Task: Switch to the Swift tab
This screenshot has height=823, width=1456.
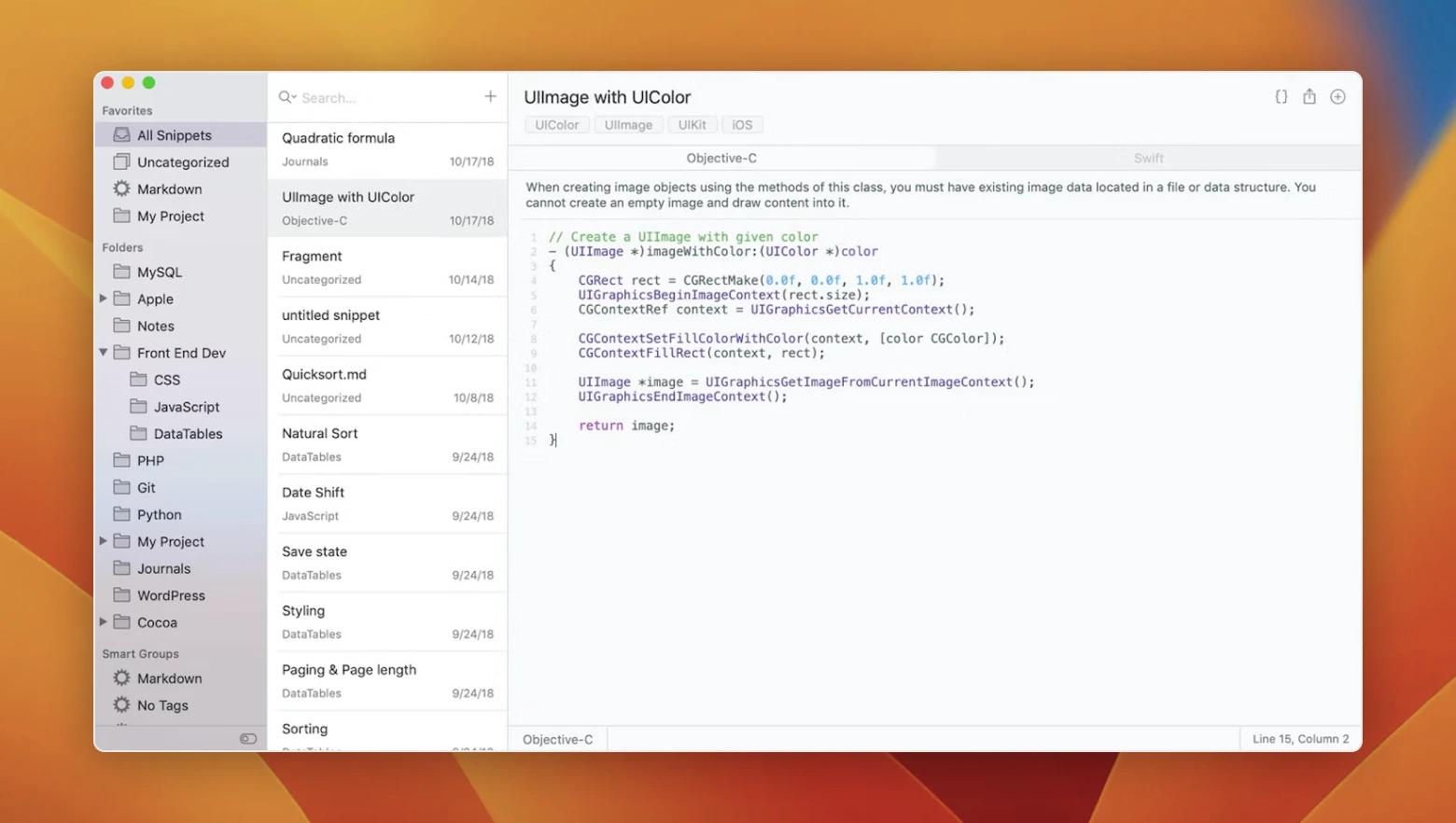Action: pyautogui.click(x=1148, y=159)
